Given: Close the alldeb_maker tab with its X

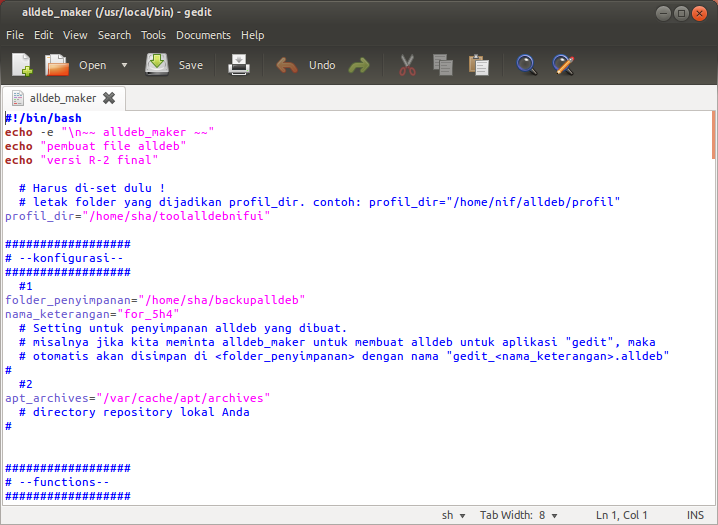Looking at the screenshot, I should [x=109, y=98].
